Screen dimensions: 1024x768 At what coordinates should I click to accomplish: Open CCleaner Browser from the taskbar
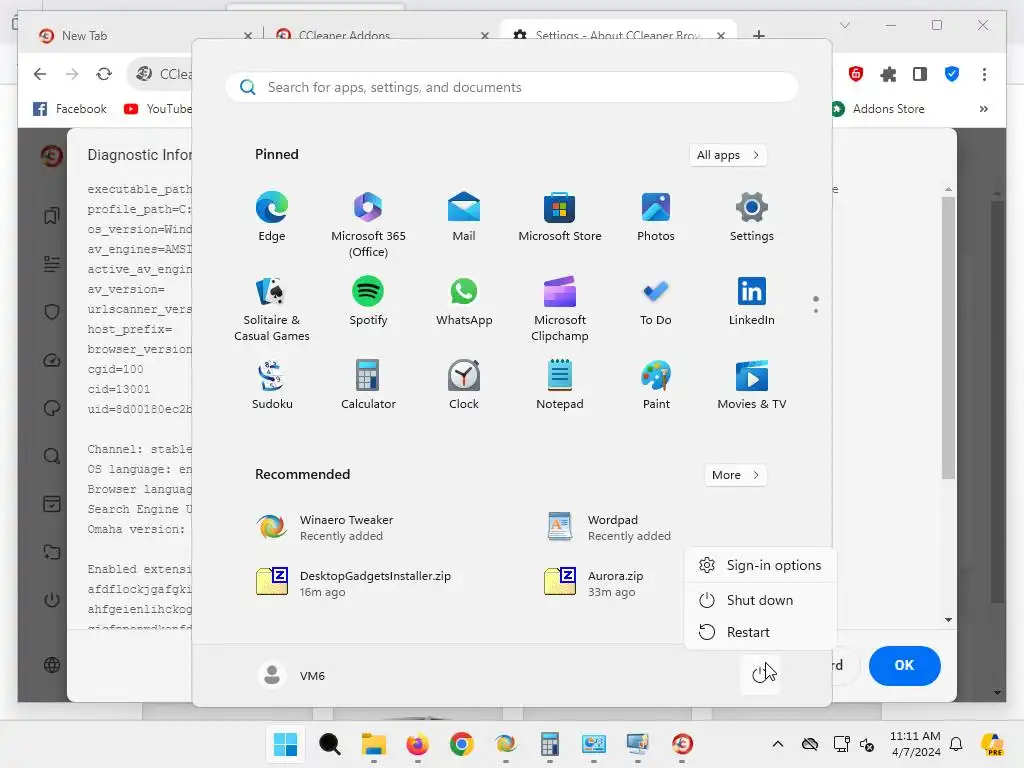coord(682,744)
